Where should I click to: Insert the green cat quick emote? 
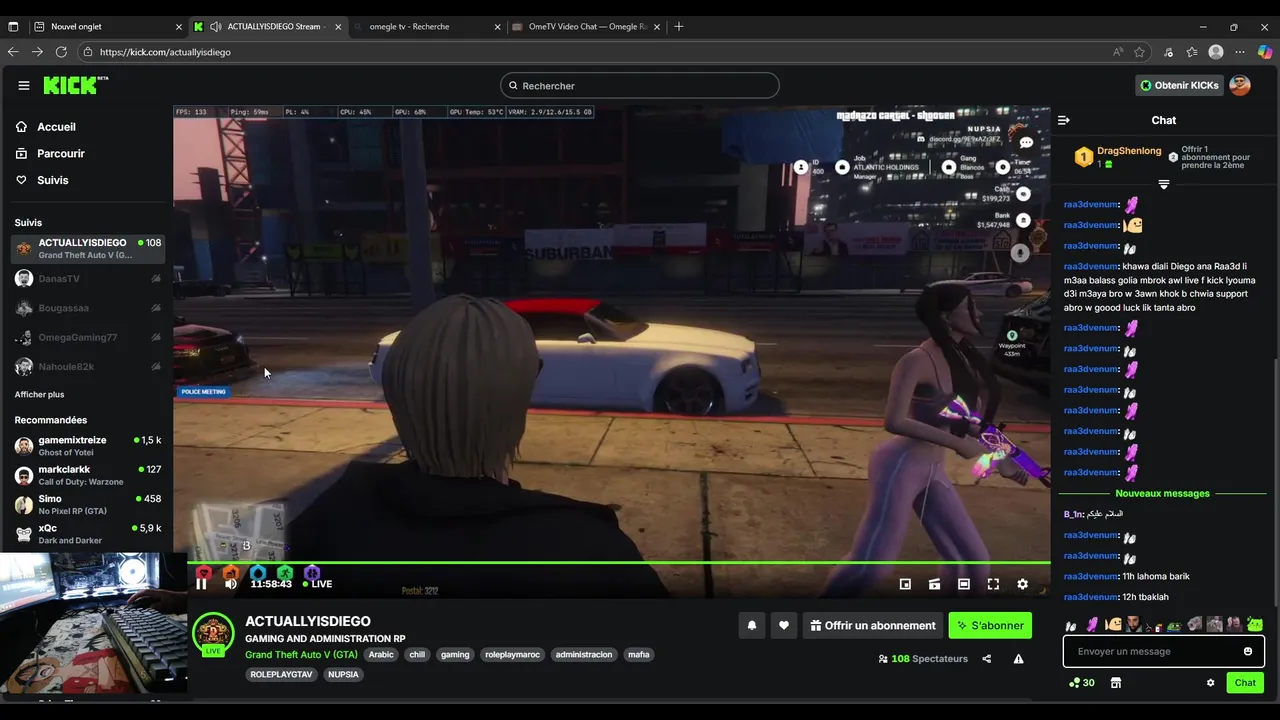(x=1254, y=625)
